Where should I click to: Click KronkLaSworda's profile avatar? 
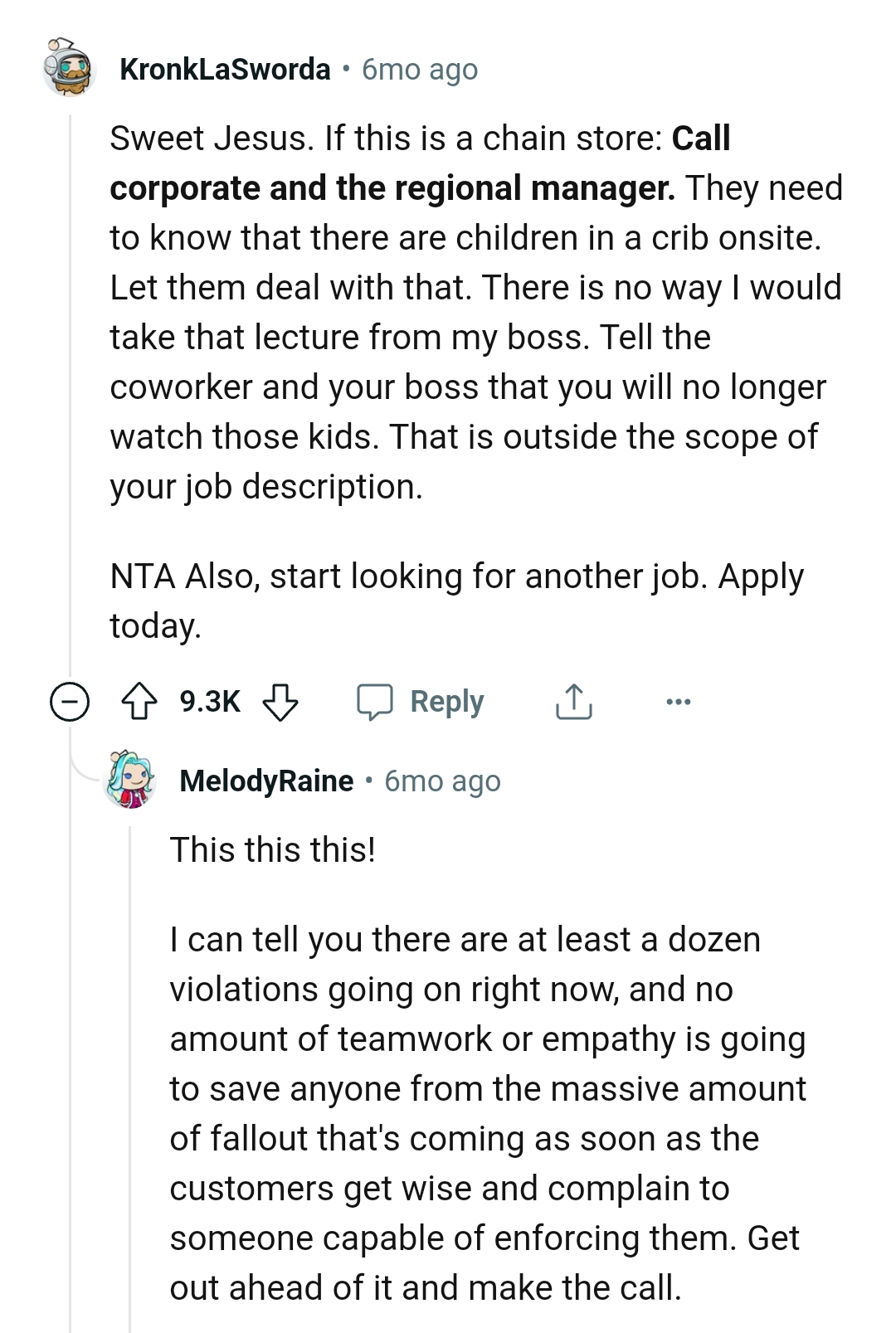point(69,70)
